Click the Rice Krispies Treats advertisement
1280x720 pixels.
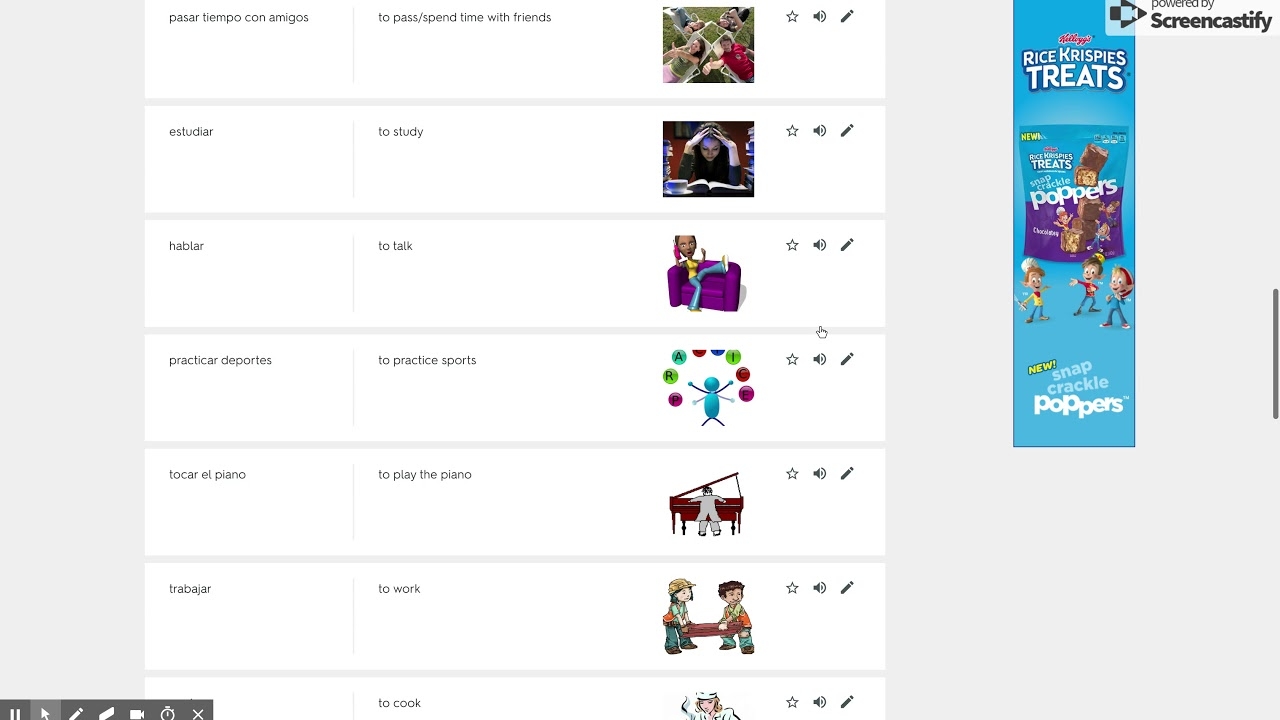[x=1074, y=223]
